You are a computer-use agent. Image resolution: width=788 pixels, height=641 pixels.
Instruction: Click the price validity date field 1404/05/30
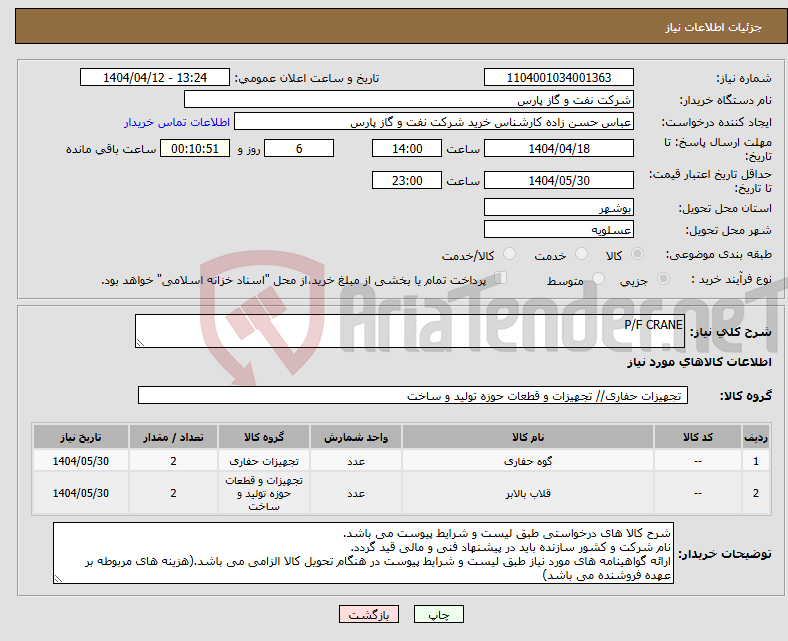click(558, 180)
